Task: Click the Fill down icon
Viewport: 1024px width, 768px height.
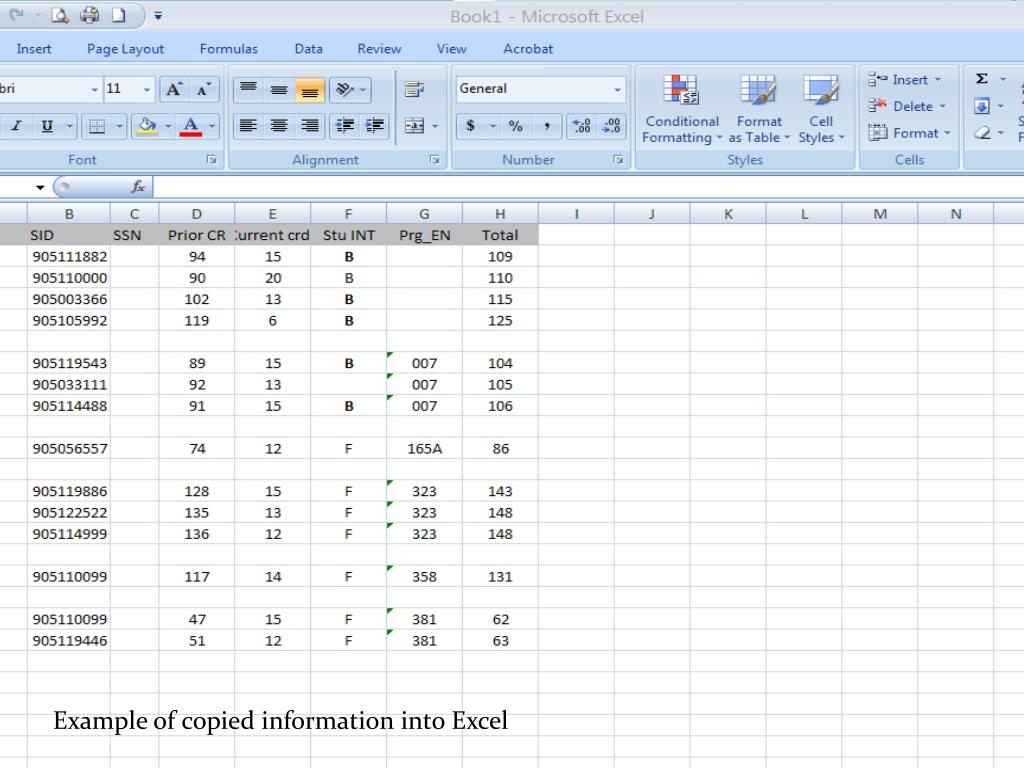Action: click(x=982, y=106)
